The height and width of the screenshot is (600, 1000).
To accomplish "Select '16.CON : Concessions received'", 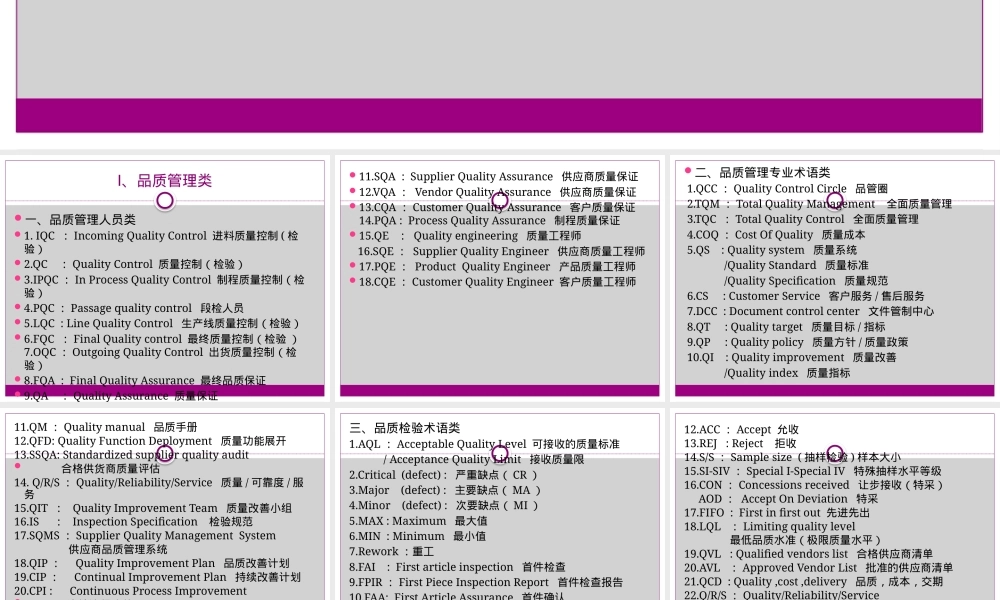I will pos(767,485).
